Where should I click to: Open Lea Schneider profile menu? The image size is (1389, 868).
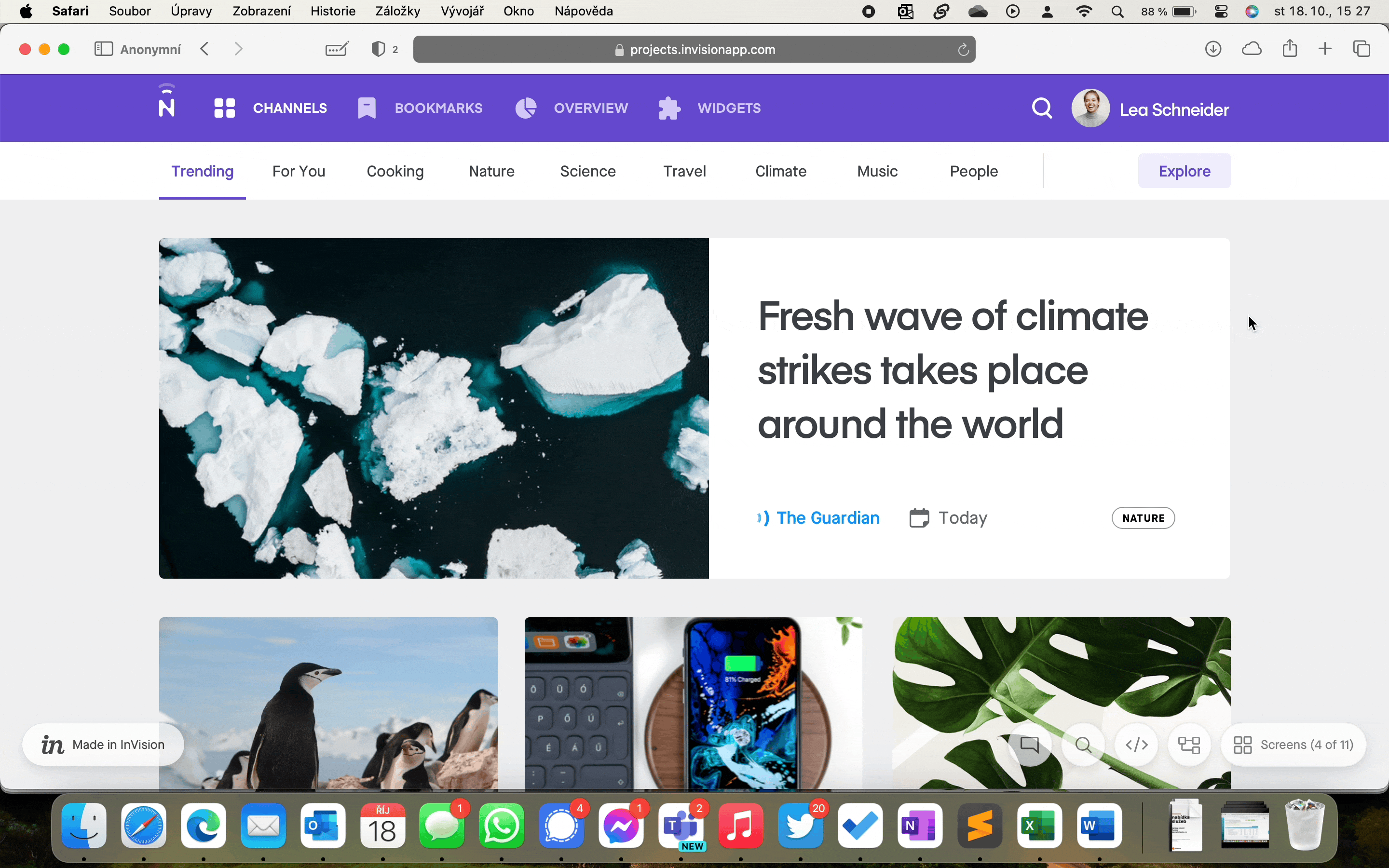(1150, 109)
